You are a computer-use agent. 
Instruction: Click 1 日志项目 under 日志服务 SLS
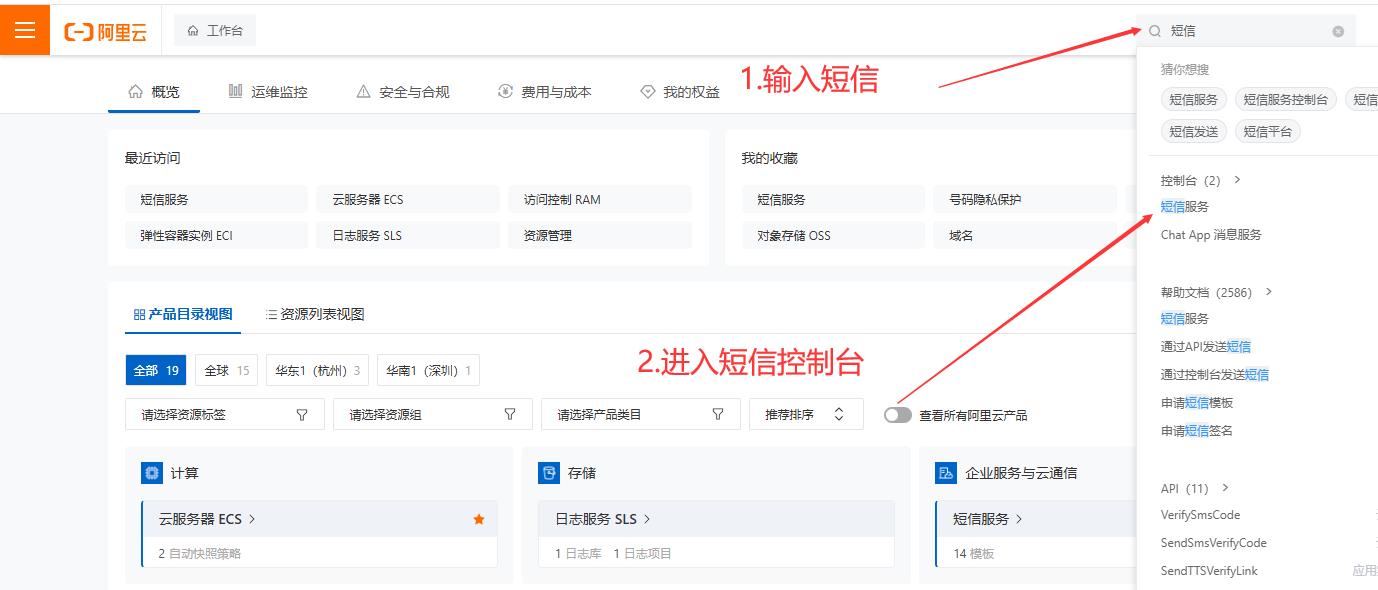tap(643, 553)
